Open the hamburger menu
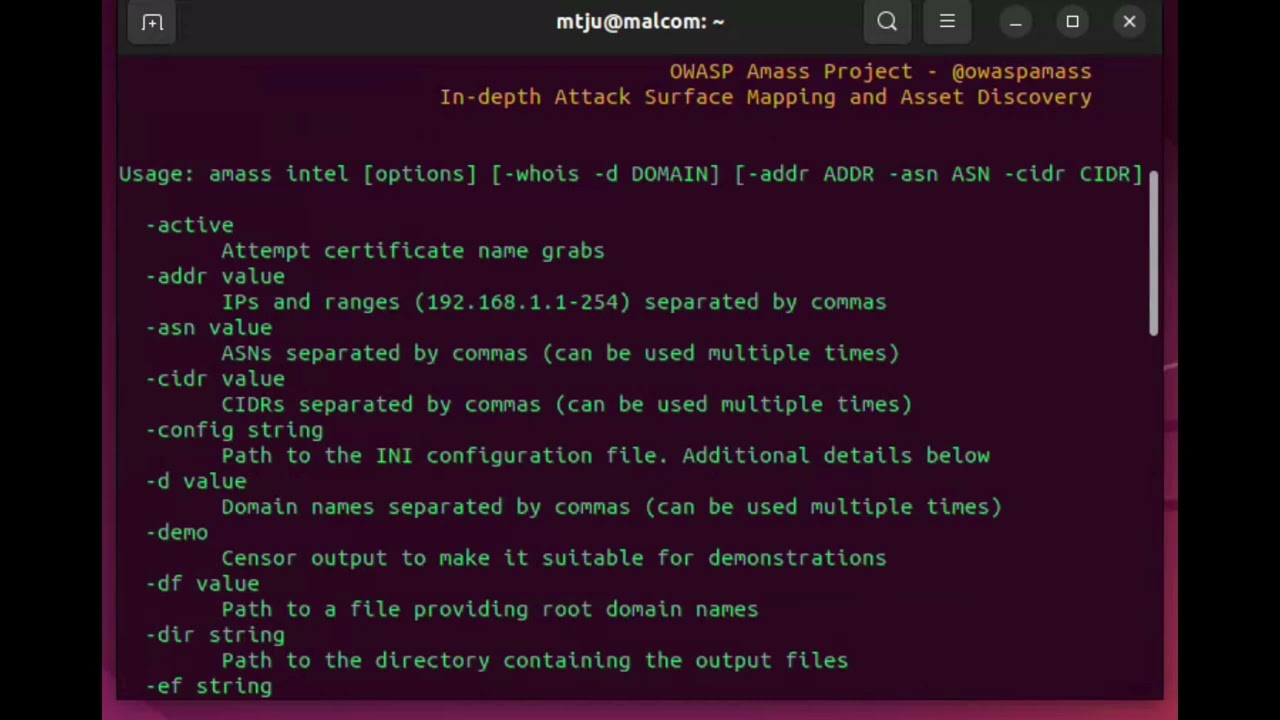Image resolution: width=1280 pixels, height=720 pixels. coord(947,22)
